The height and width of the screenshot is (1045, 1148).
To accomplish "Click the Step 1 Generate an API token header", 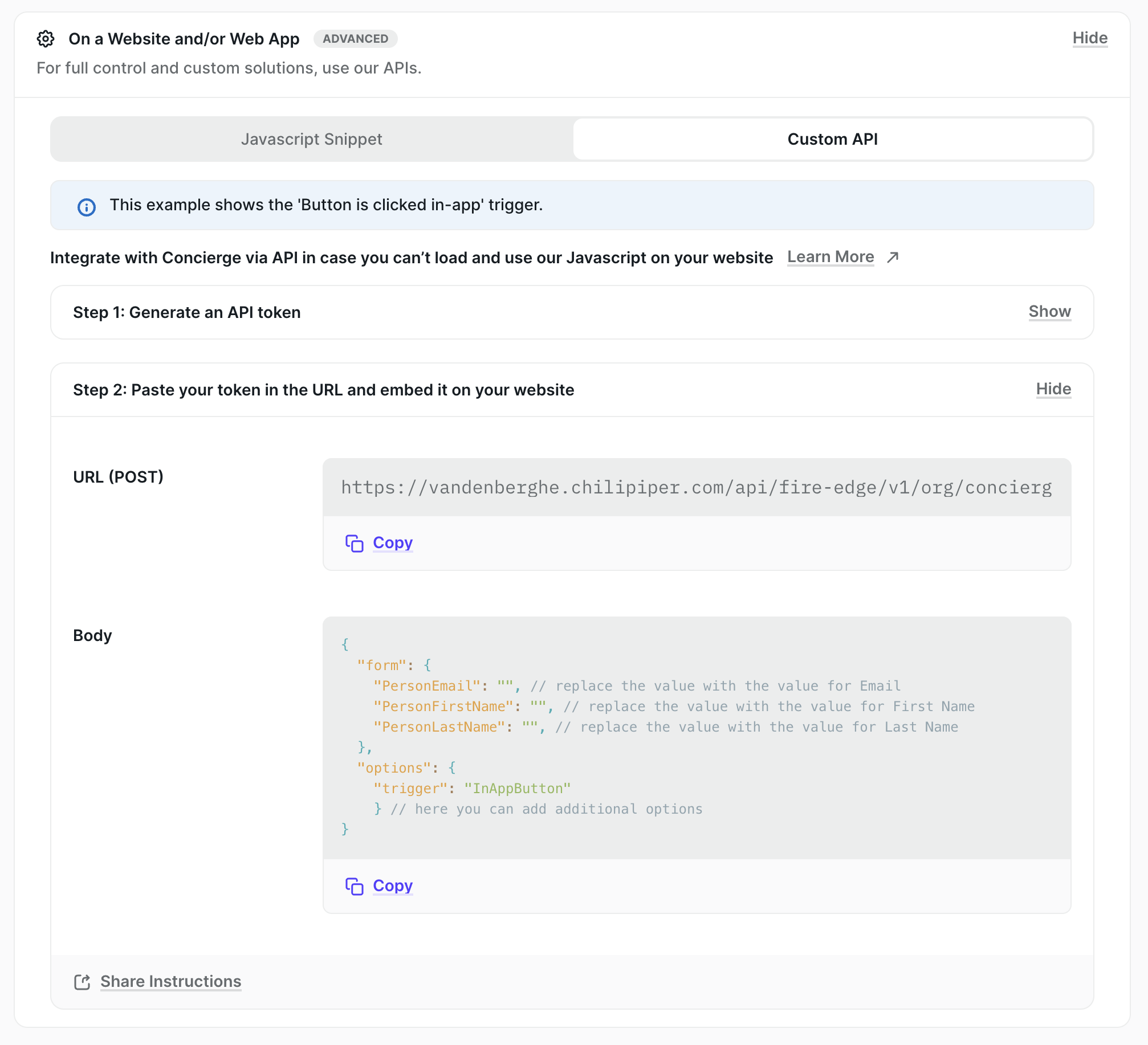I will (187, 312).
